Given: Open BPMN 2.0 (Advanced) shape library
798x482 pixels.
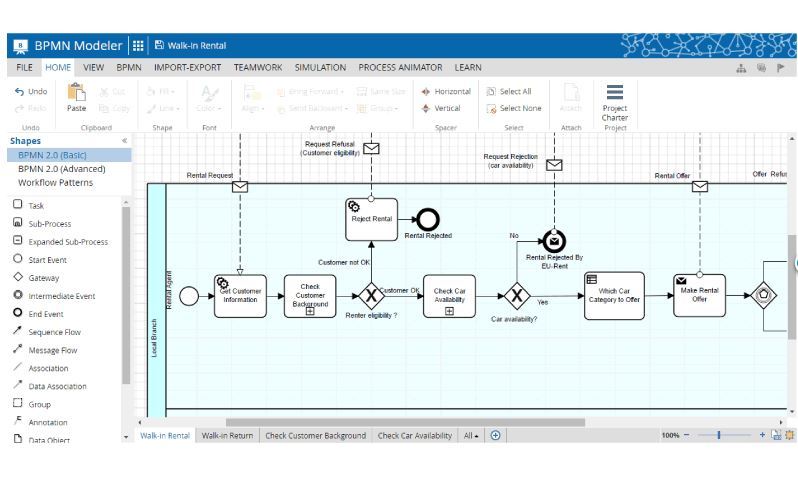Looking at the screenshot, I should click(63, 169).
